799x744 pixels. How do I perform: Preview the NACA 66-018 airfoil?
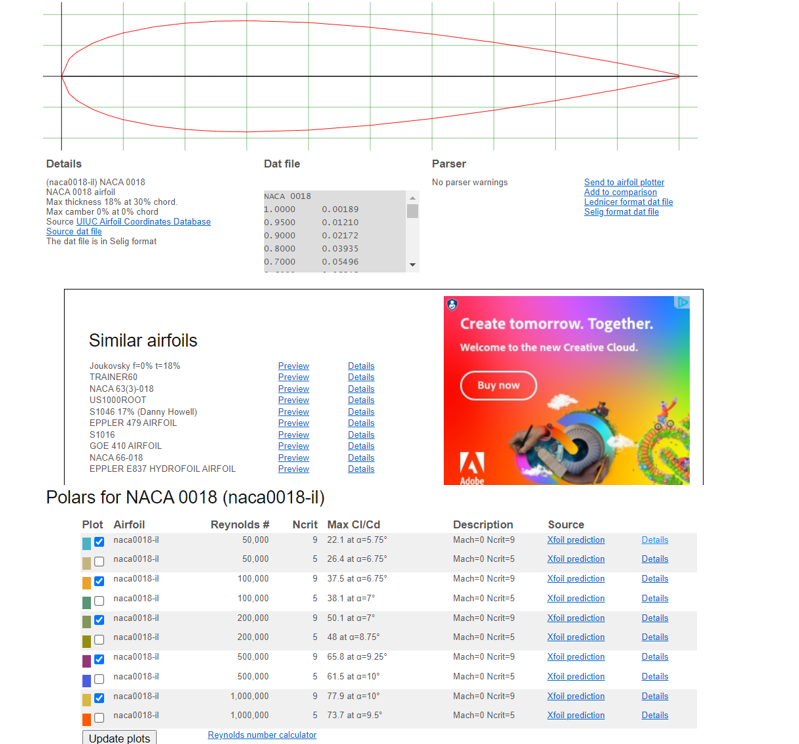pos(294,458)
